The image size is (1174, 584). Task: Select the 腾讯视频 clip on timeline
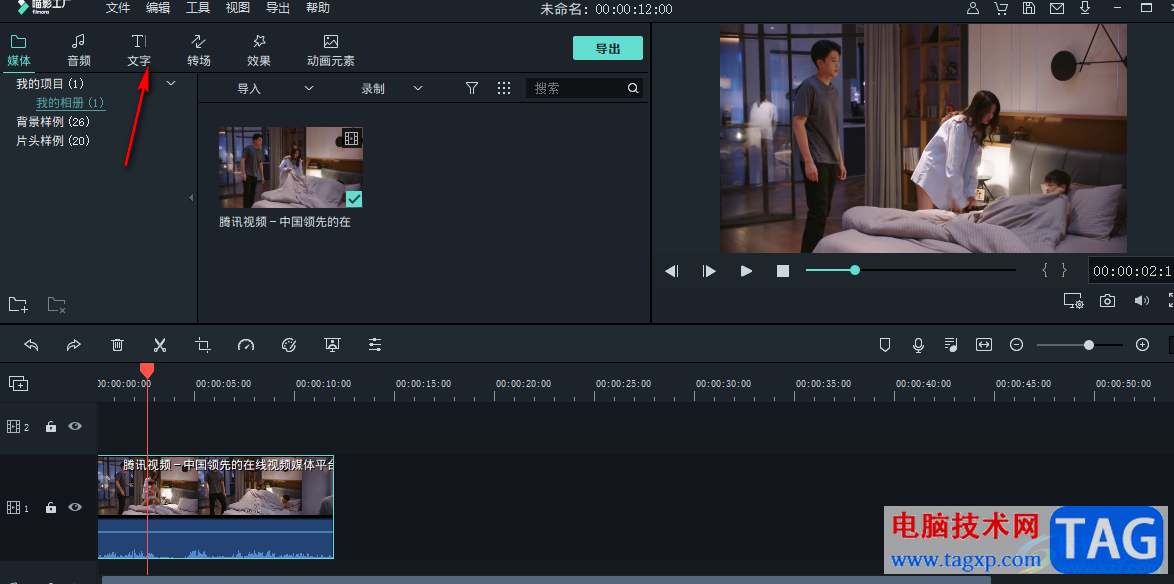pos(216,507)
